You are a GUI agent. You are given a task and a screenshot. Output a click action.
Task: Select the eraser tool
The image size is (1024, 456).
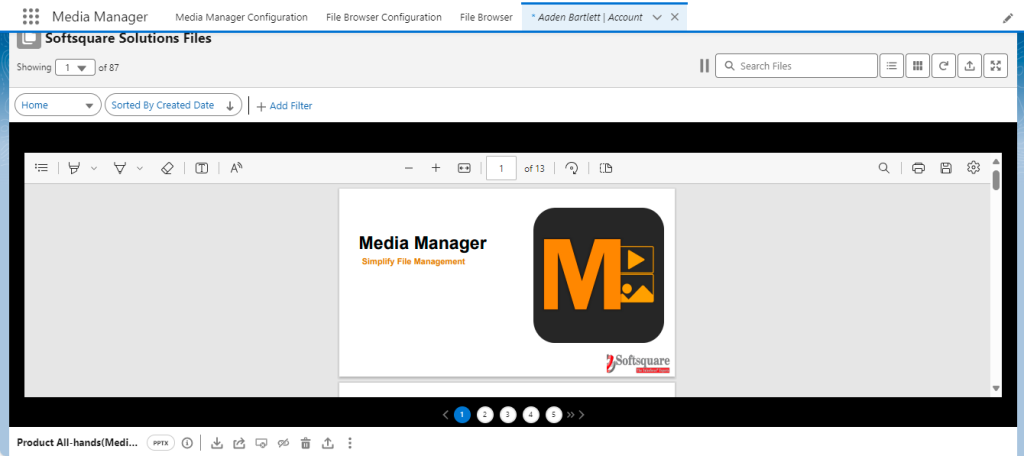167,168
